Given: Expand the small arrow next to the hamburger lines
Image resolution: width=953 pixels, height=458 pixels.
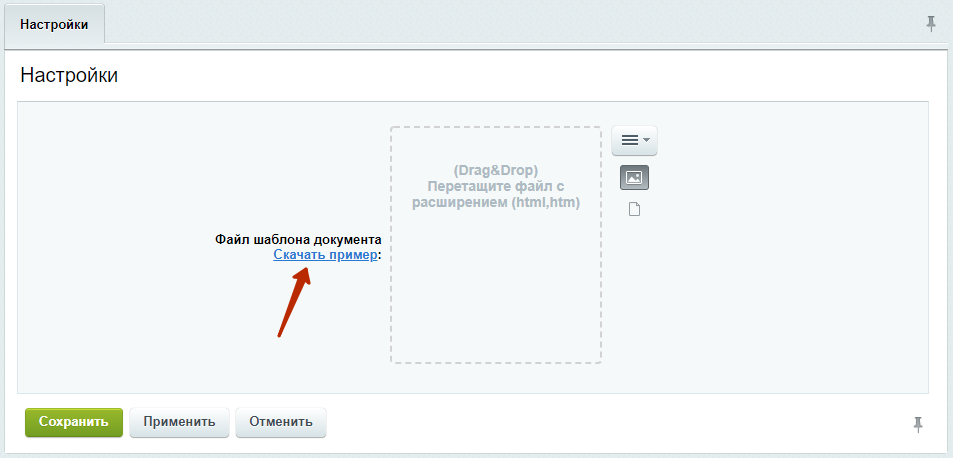Looking at the screenshot, I should [646, 140].
